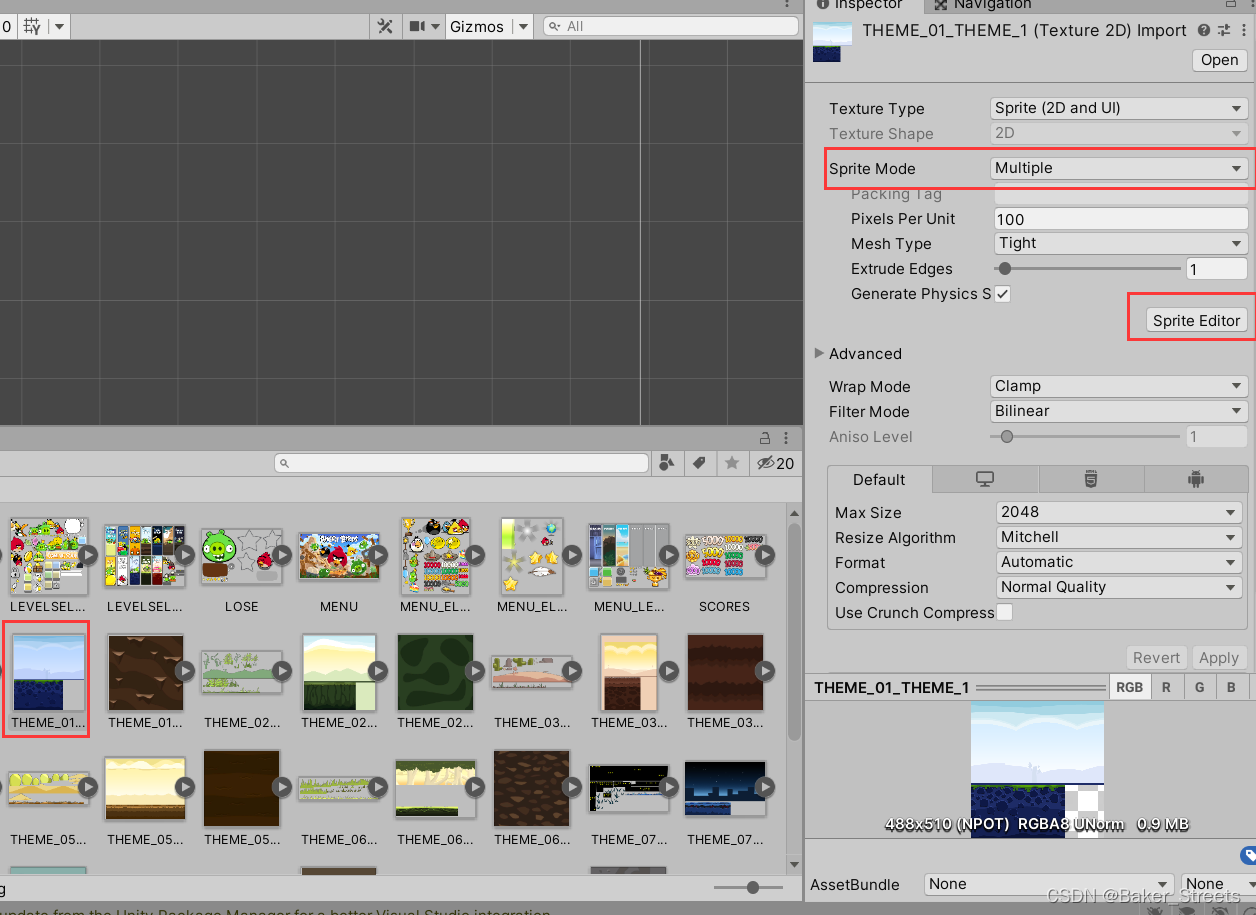Viewport: 1256px width, 915px height.
Task: Open the Filter Mode dropdown
Action: tap(1118, 411)
